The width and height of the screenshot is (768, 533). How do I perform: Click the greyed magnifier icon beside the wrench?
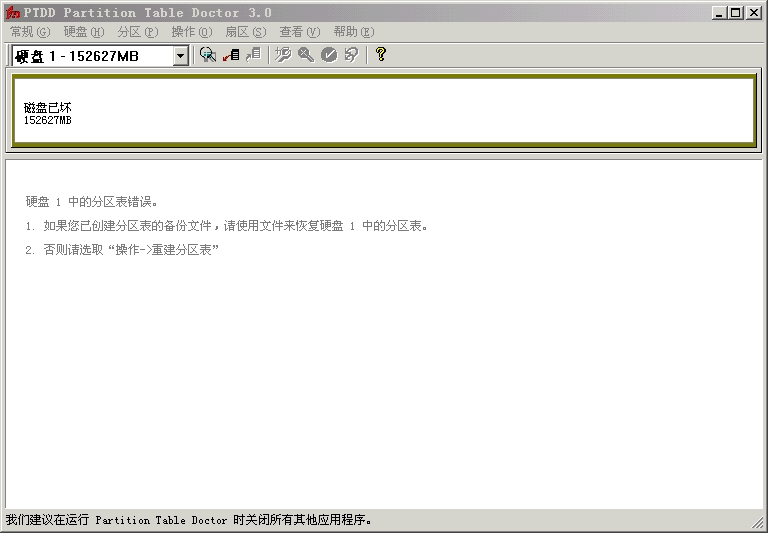[305, 55]
